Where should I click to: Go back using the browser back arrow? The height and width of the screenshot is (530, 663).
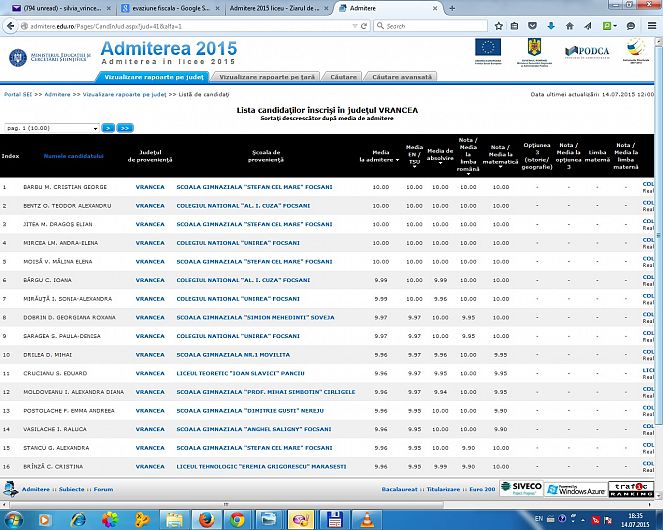11,26
